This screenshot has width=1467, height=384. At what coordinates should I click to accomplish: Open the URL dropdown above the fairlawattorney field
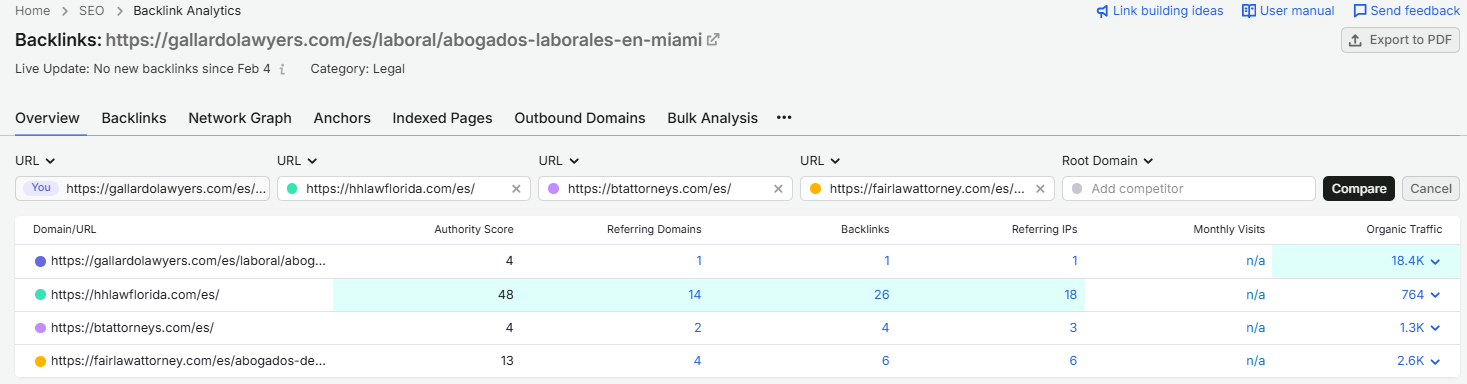coord(821,160)
